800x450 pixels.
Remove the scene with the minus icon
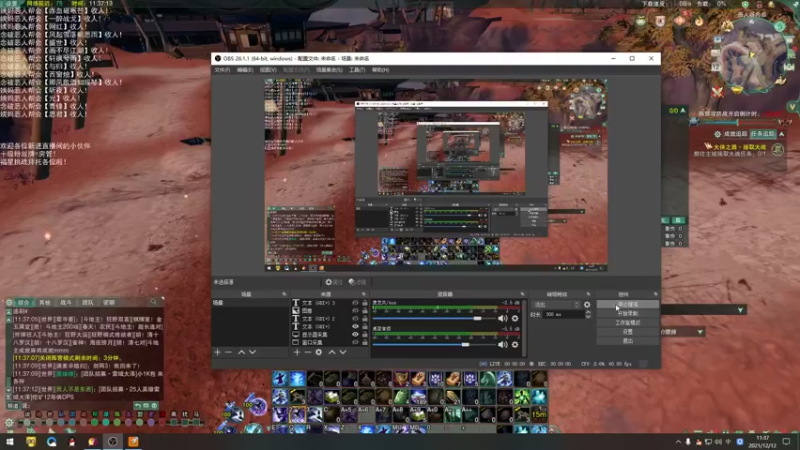tap(228, 352)
